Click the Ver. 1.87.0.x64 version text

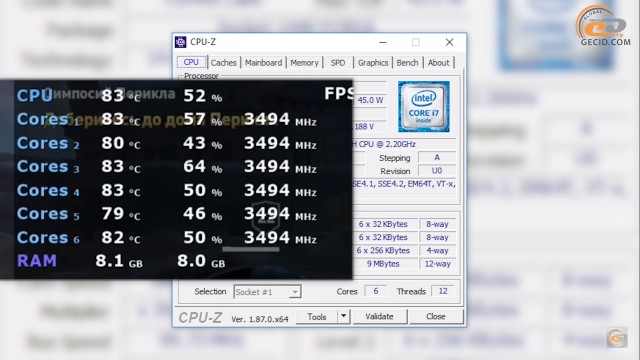260,319
